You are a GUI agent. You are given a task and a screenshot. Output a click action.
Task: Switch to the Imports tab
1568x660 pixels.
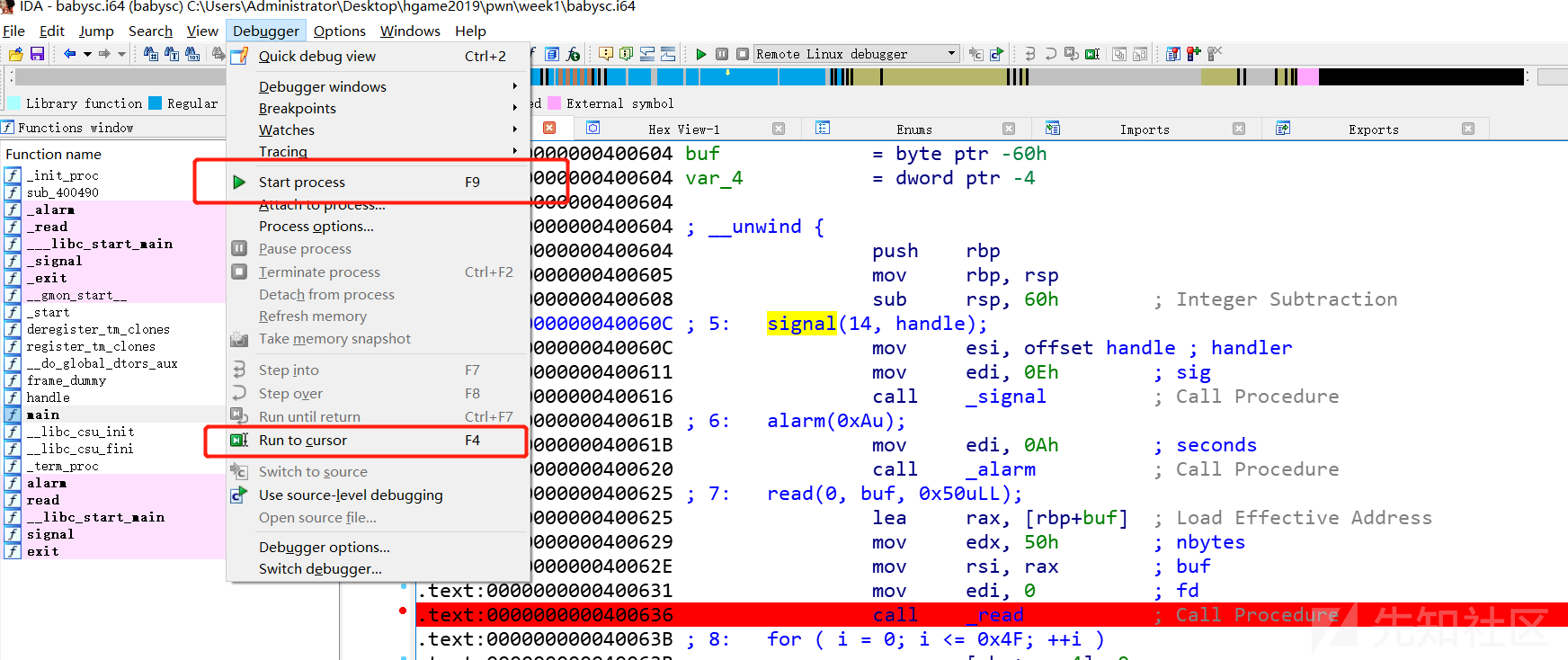click(1144, 129)
